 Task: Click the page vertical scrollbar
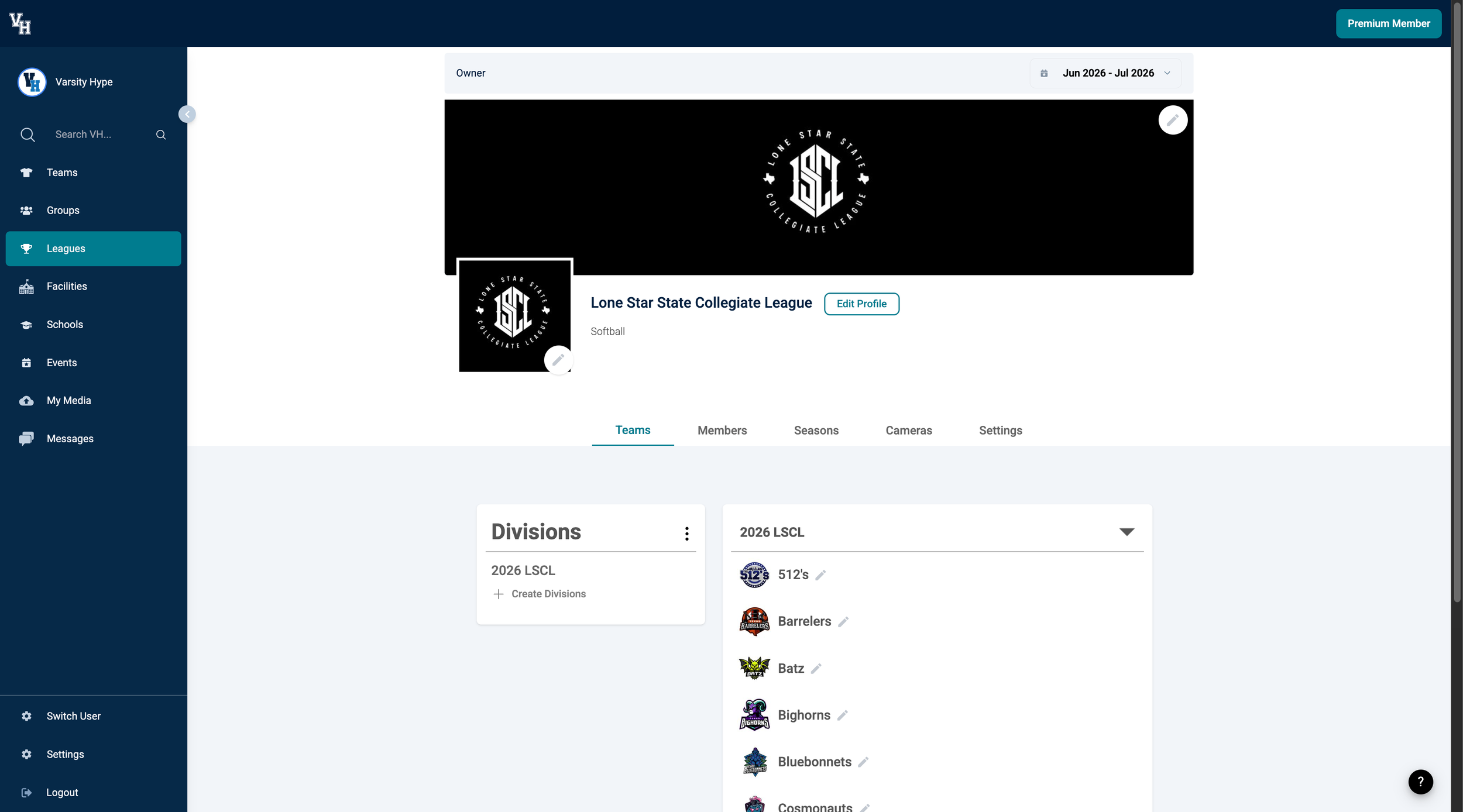[x=1457, y=301]
